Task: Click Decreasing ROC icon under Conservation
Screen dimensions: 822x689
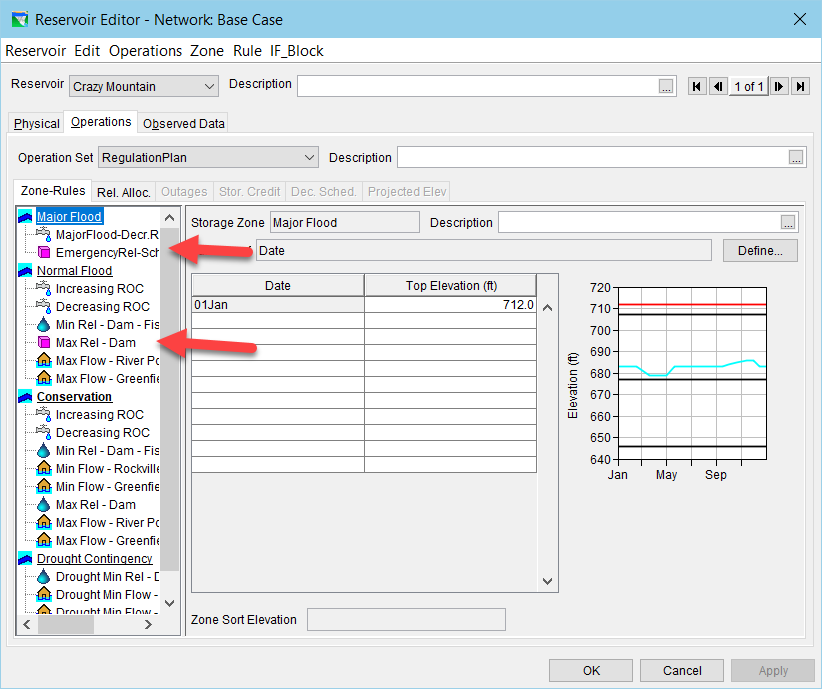Action: (44, 432)
